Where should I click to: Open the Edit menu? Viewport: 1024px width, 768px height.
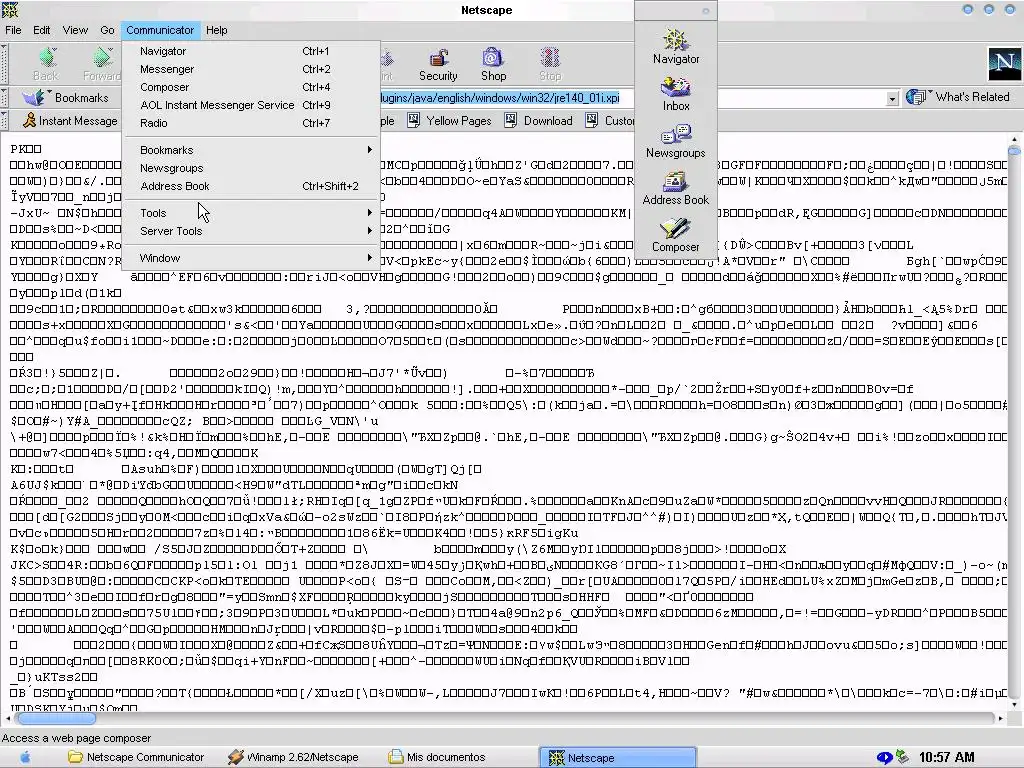[42, 30]
